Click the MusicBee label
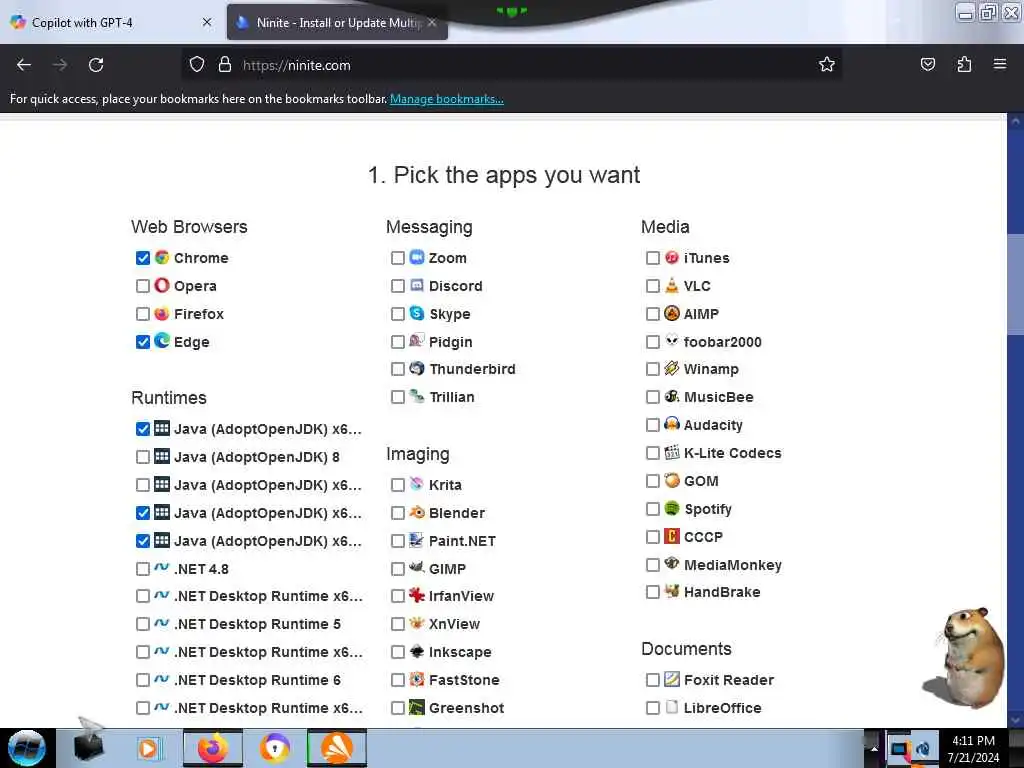Image resolution: width=1024 pixels, height=768 pixels. [719, 397]
